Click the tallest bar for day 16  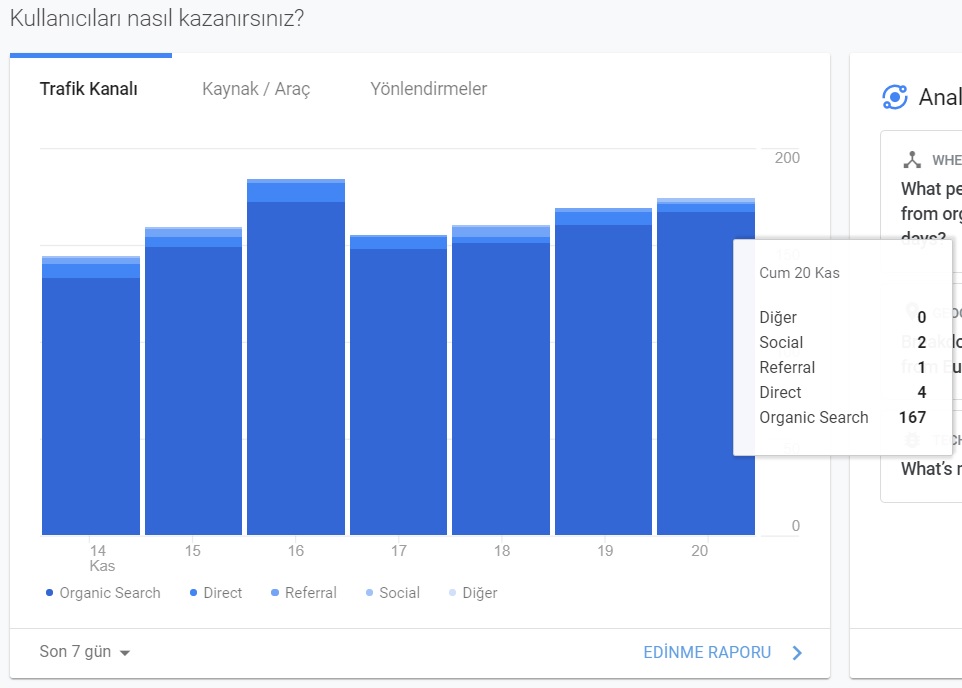(x=296, y=357)
